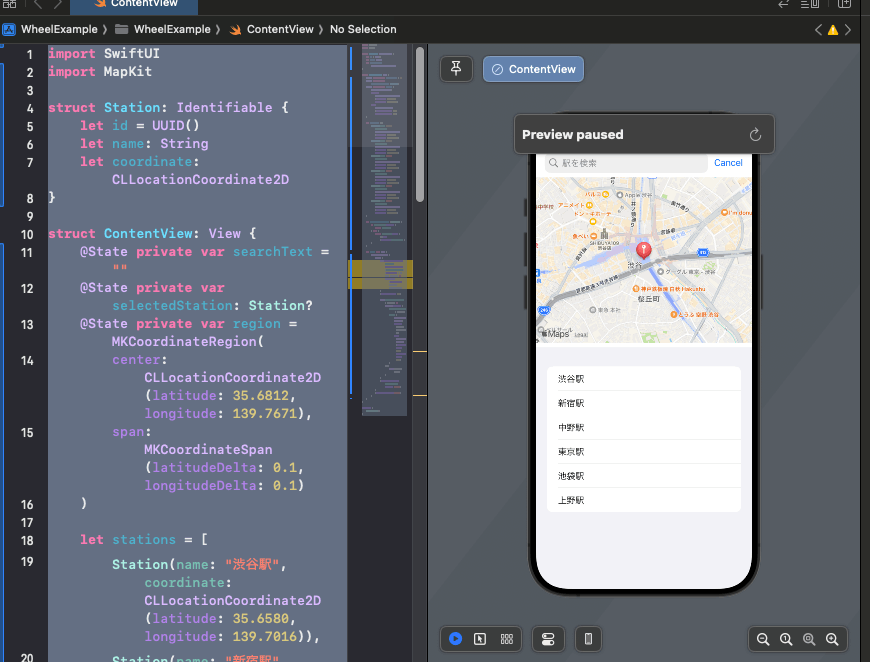The height and width of the screenshot is (662, 870).
Task: Open canvas Device Settings controls
Action: click(x=547, y=638)
